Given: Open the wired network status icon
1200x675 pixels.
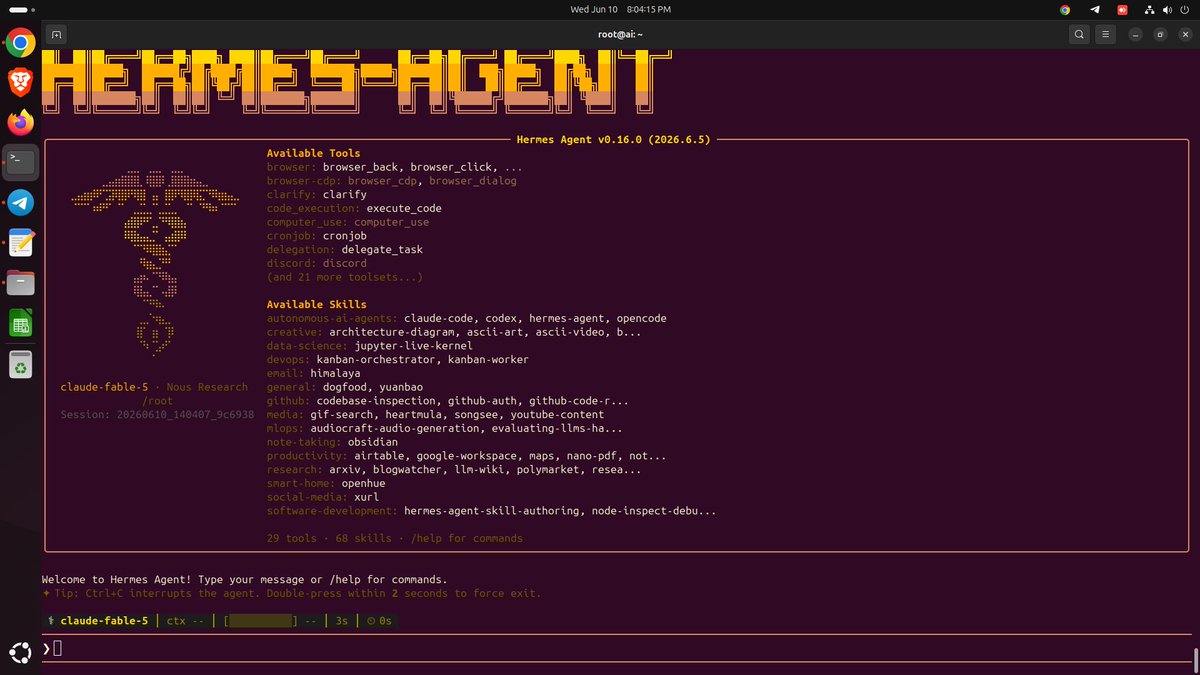Looking at the screenshot, I should pyautogui.click(x=1150, y=9).
